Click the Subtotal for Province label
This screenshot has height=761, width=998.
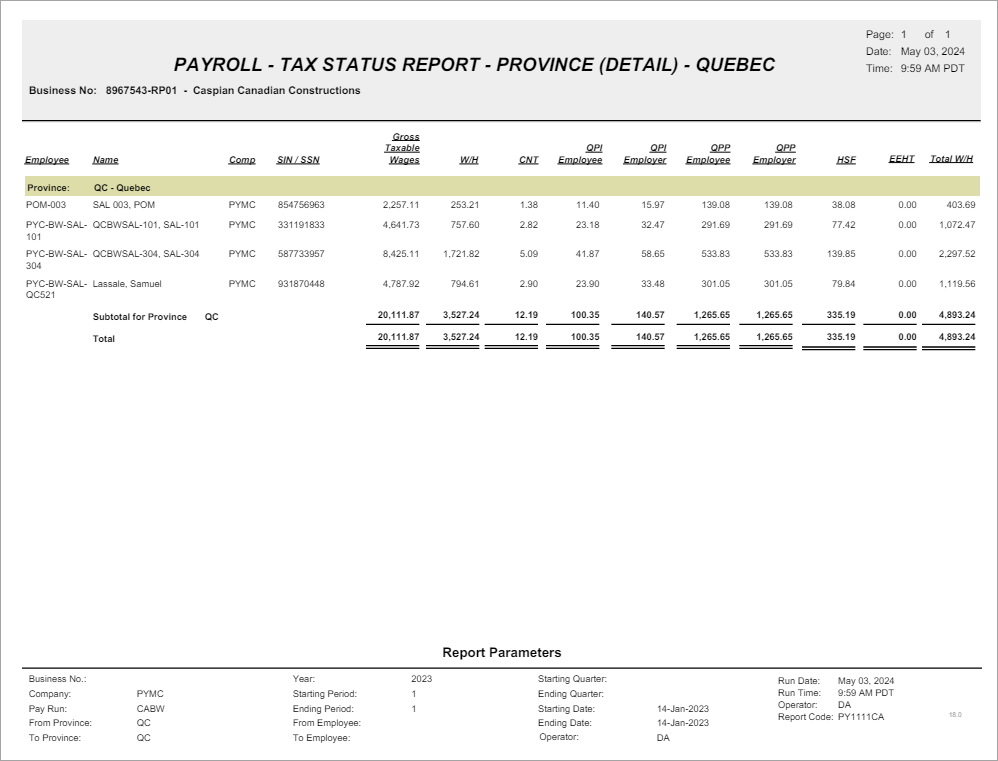click(x=140, y=317)
